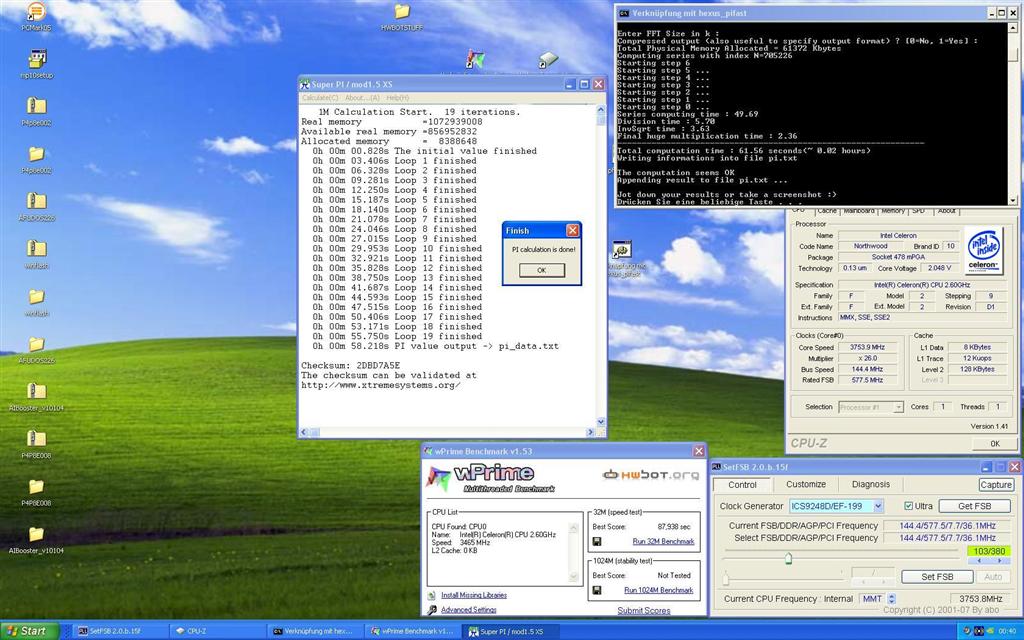Click the Set FSB button
Image resolution: width=1024 pixels, height=640 pixels.
click(x=937, y=577)
